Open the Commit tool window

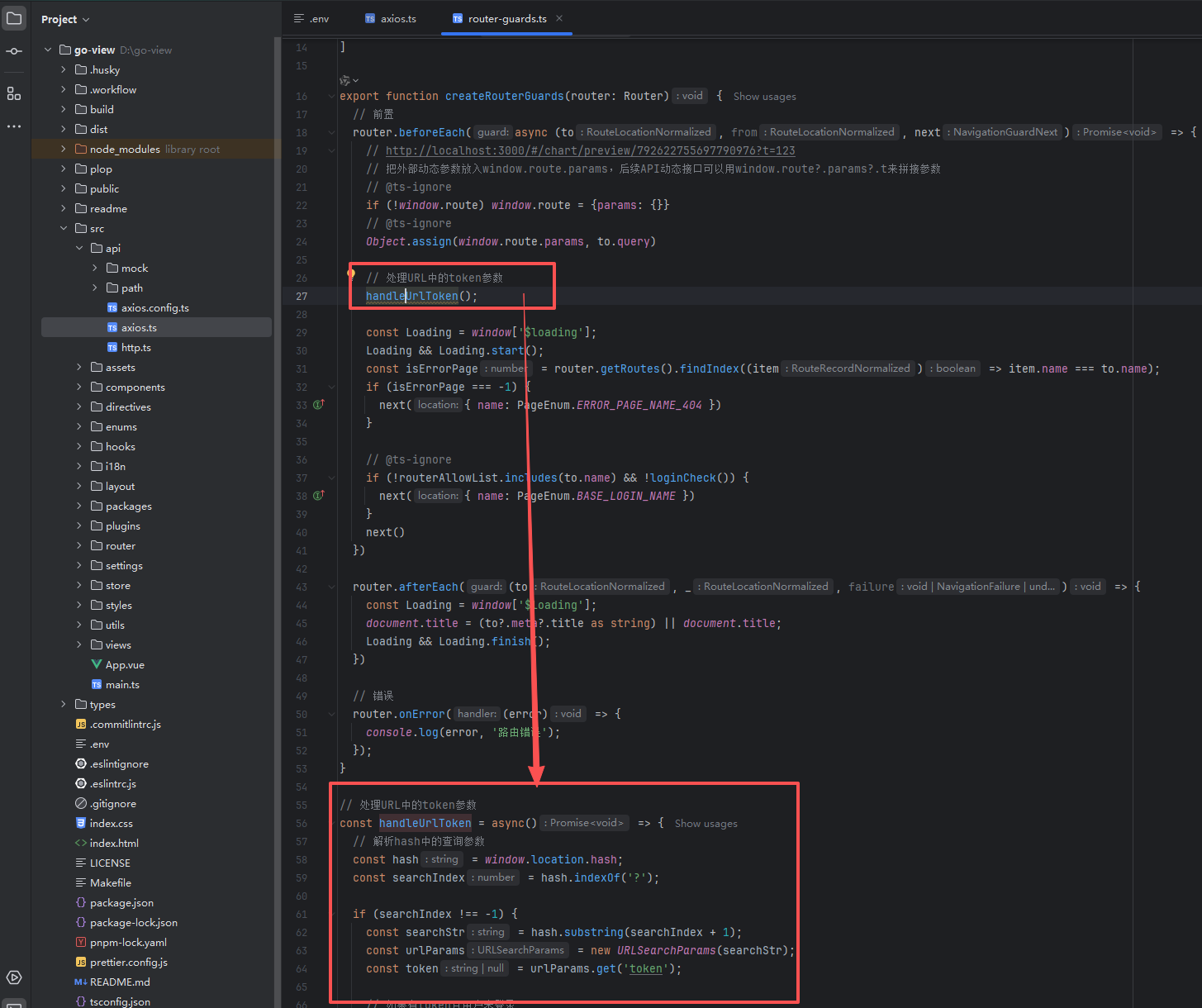coord(14,51)
